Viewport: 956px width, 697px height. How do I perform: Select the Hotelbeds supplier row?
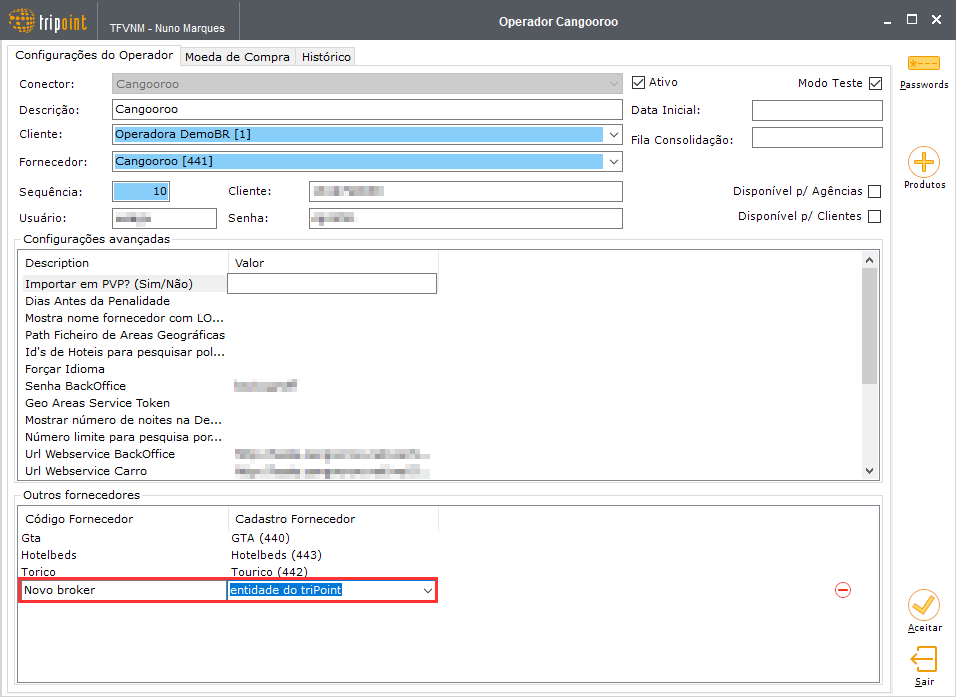tap(171, 555)
